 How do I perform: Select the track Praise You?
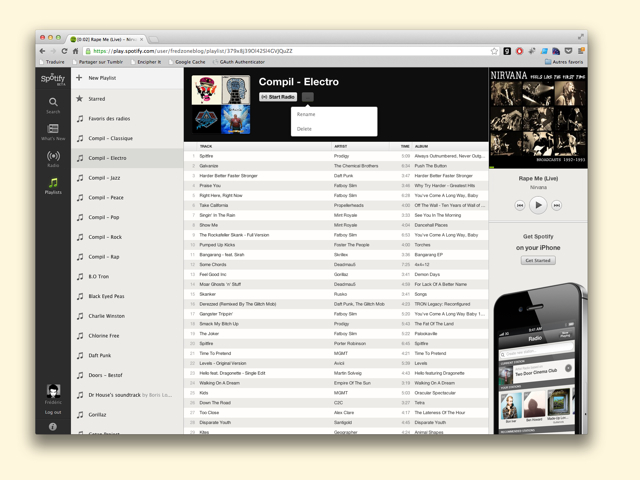[210, 185]
